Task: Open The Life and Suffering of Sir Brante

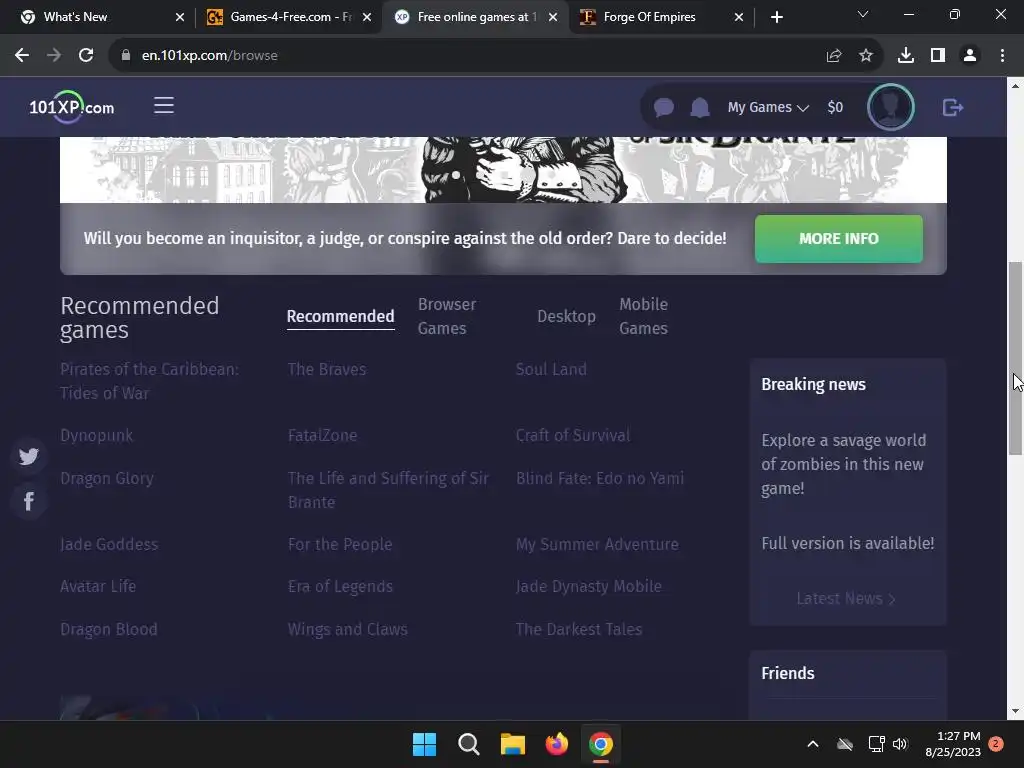Action: [x=389, y=490]
